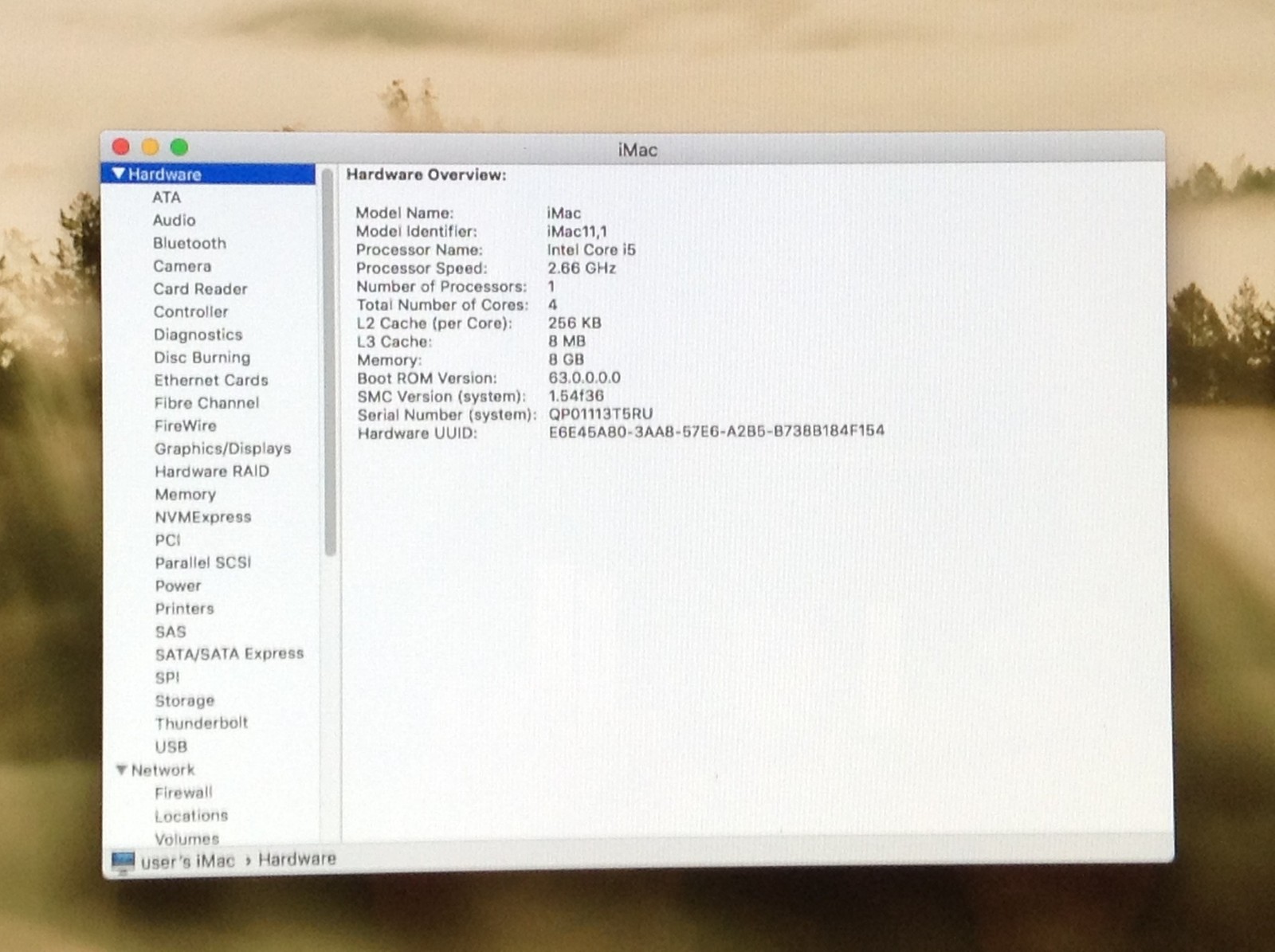View Ethernet Cards information

(x=211, y=380)
